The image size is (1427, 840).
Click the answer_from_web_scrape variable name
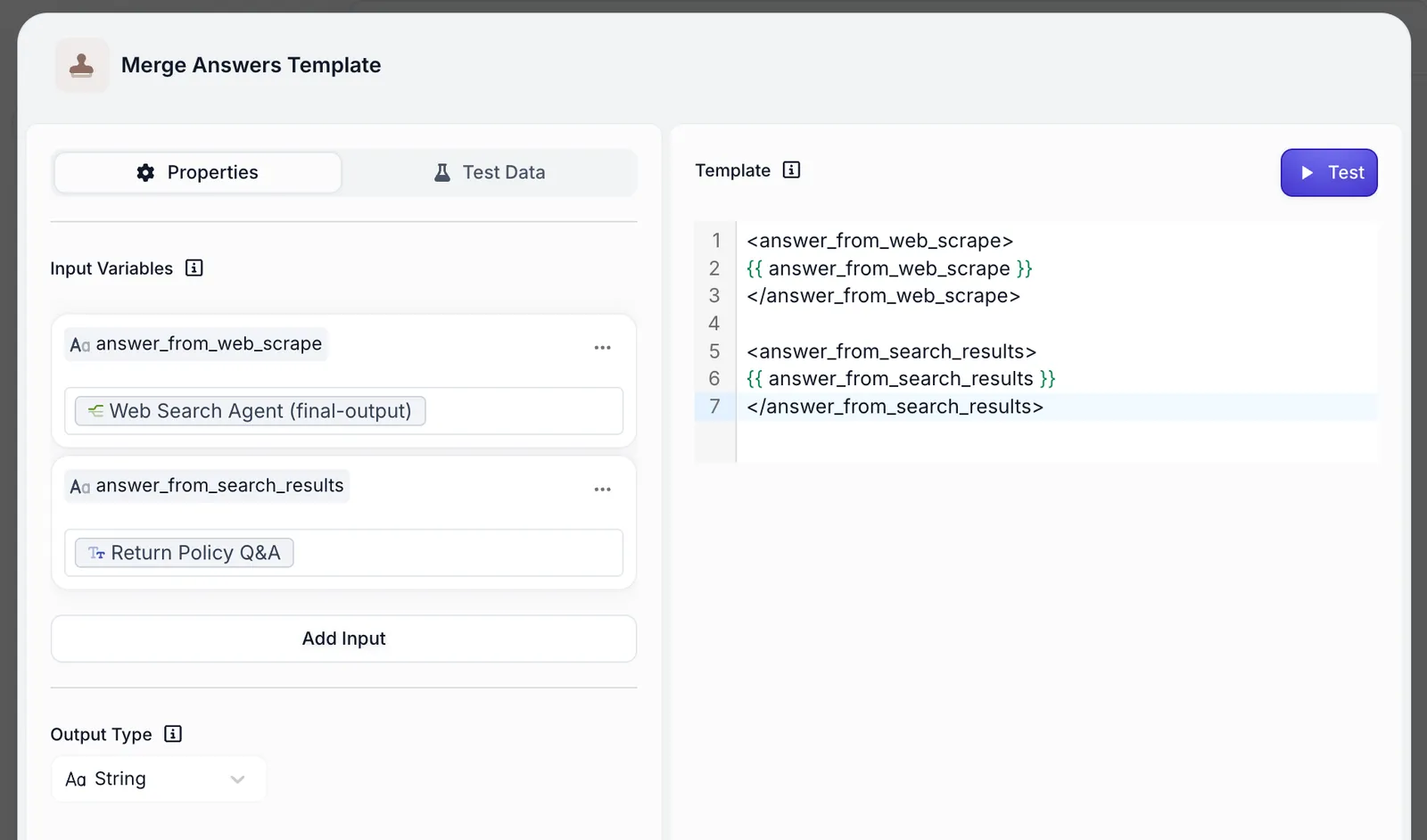(209, 343)
